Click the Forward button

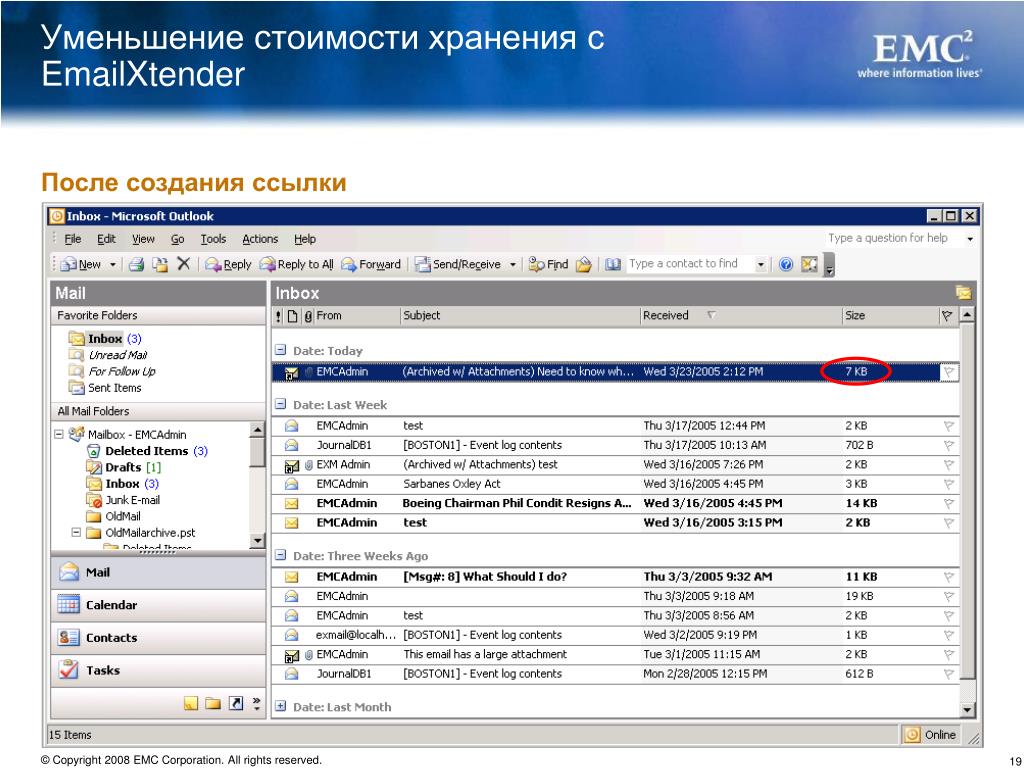371,264
